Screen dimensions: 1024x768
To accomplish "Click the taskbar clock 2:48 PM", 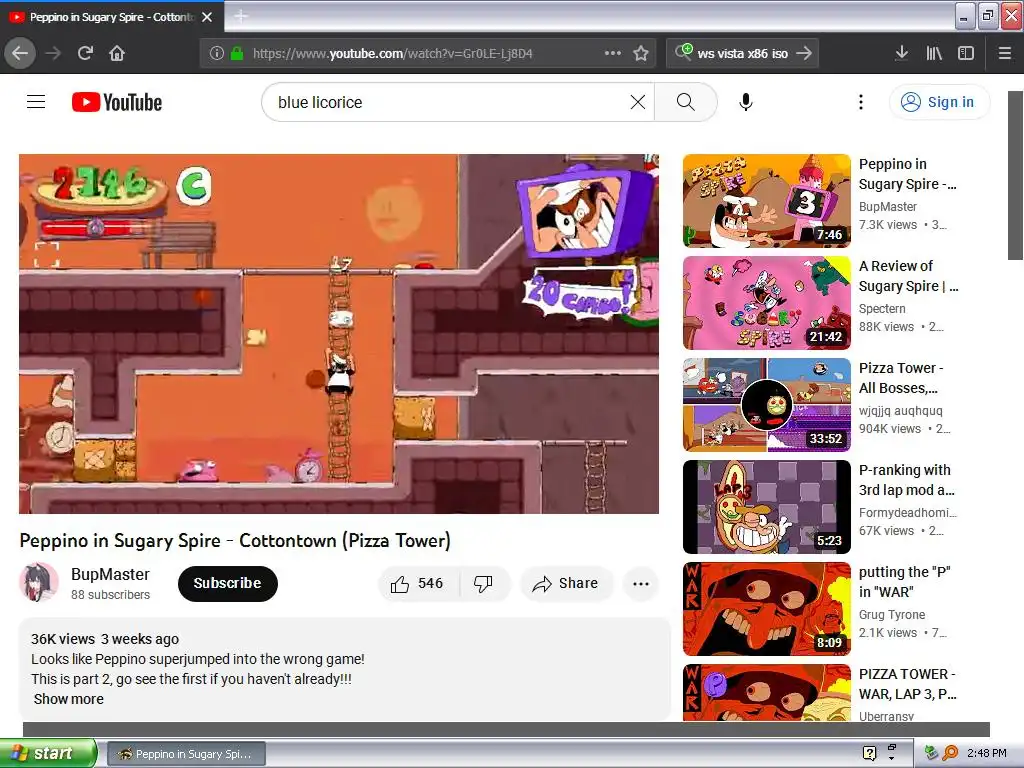I will point(987,753).
